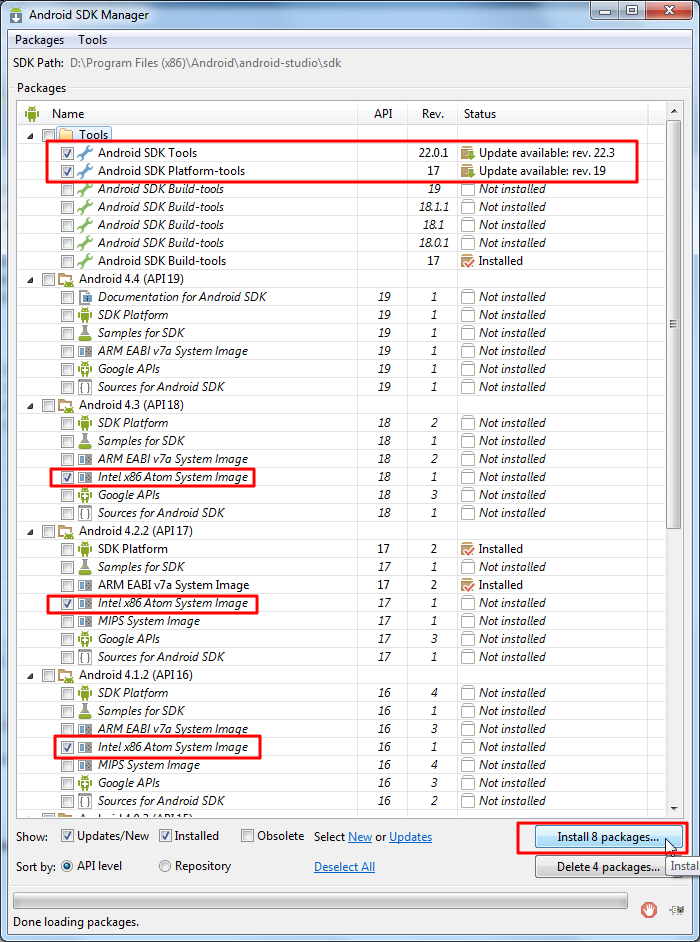Viewport: 700px width, 942px height.
Task: Click the installed status icon of Build-tools 17
Action: 467,261
